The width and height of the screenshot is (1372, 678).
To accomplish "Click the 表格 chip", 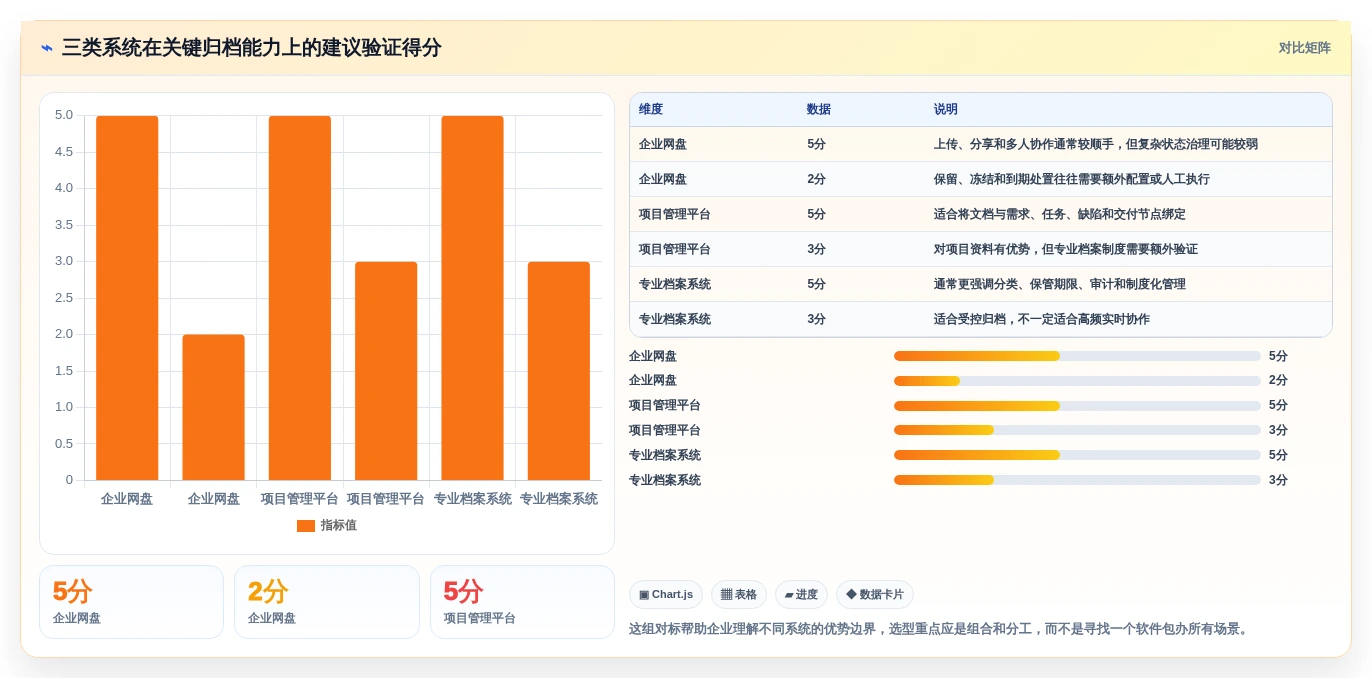I will click(x=739, y=594).
